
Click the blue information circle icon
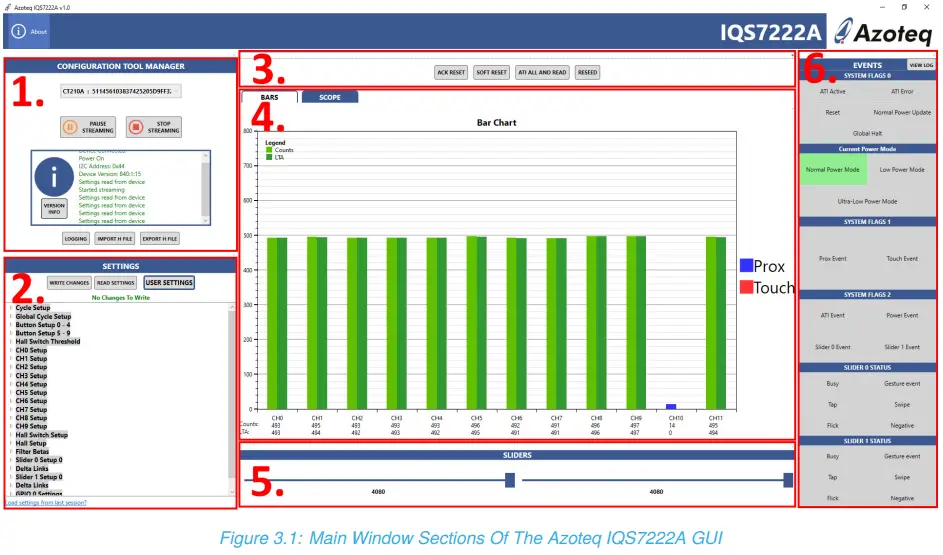pyautogui.click(x=54, y=177)
